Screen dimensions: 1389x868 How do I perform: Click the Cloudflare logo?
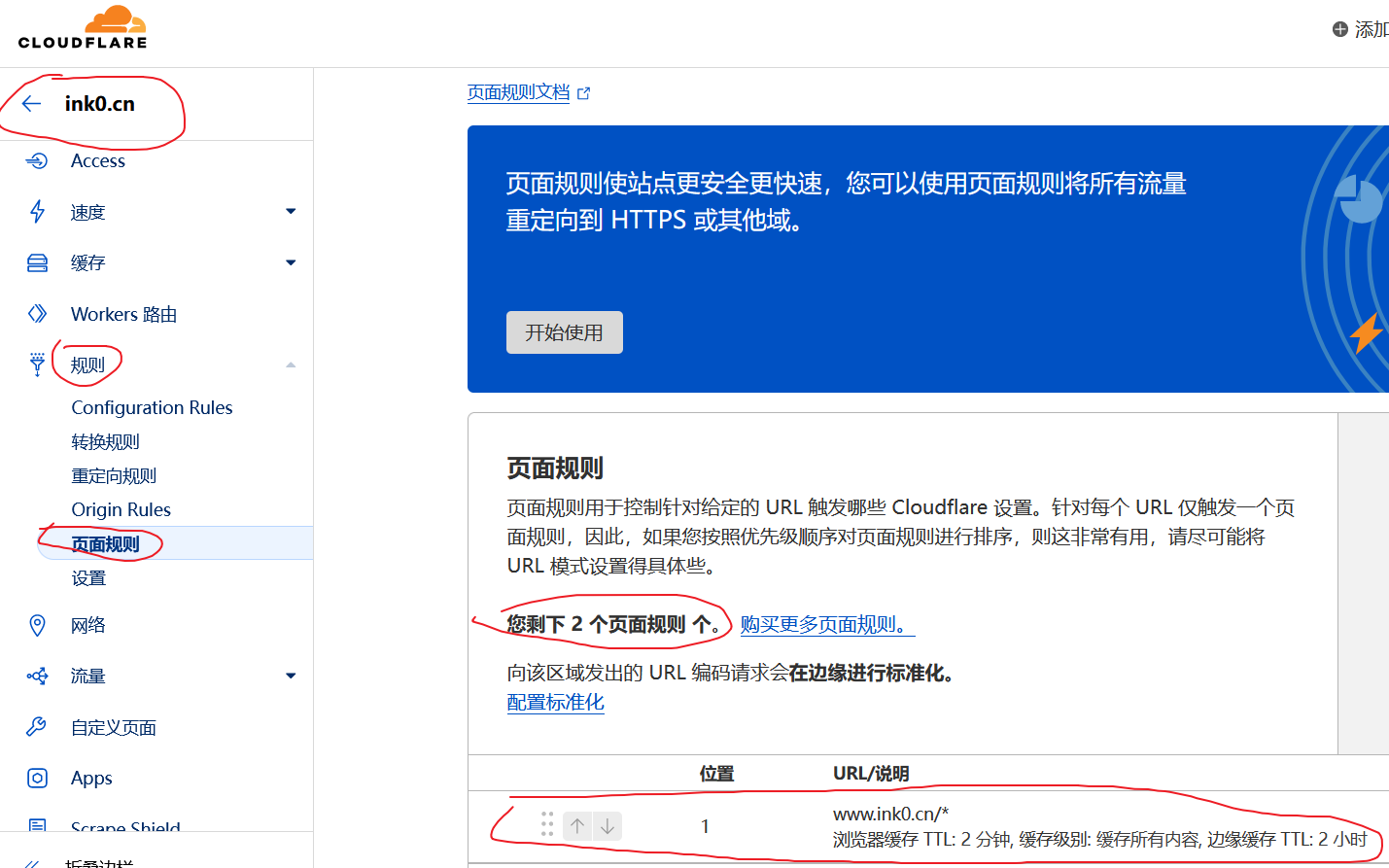[x=83, y=27]
